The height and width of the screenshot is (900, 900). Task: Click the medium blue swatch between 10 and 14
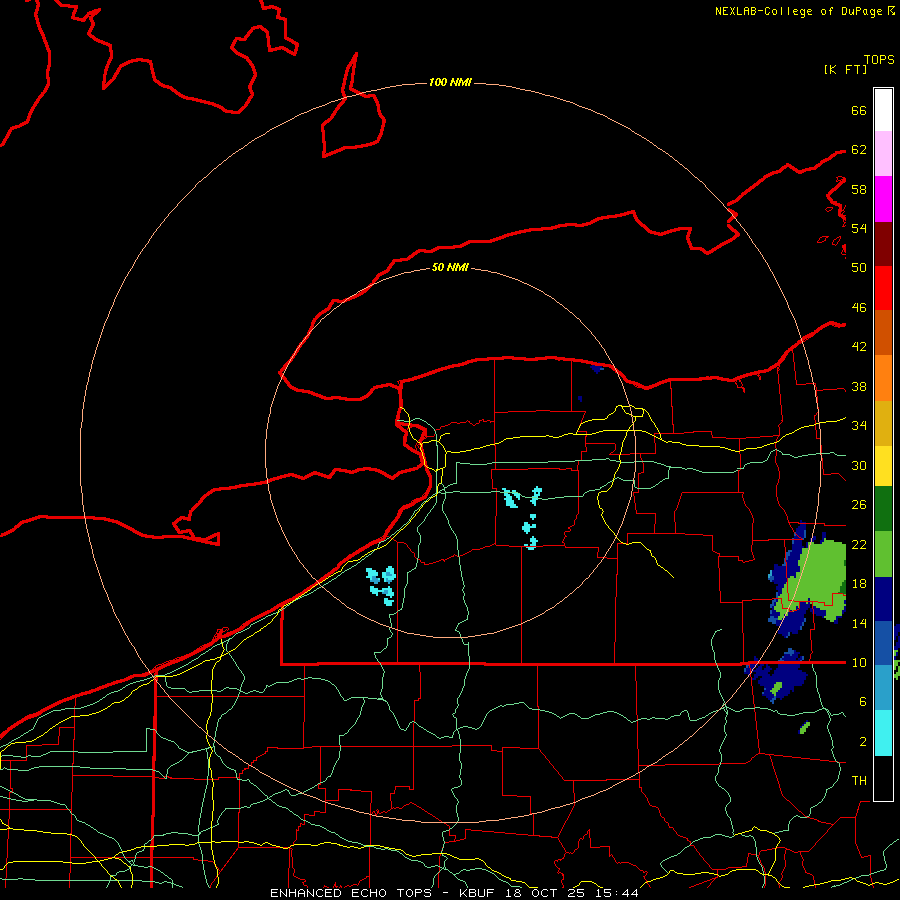(x=883, y=643)
